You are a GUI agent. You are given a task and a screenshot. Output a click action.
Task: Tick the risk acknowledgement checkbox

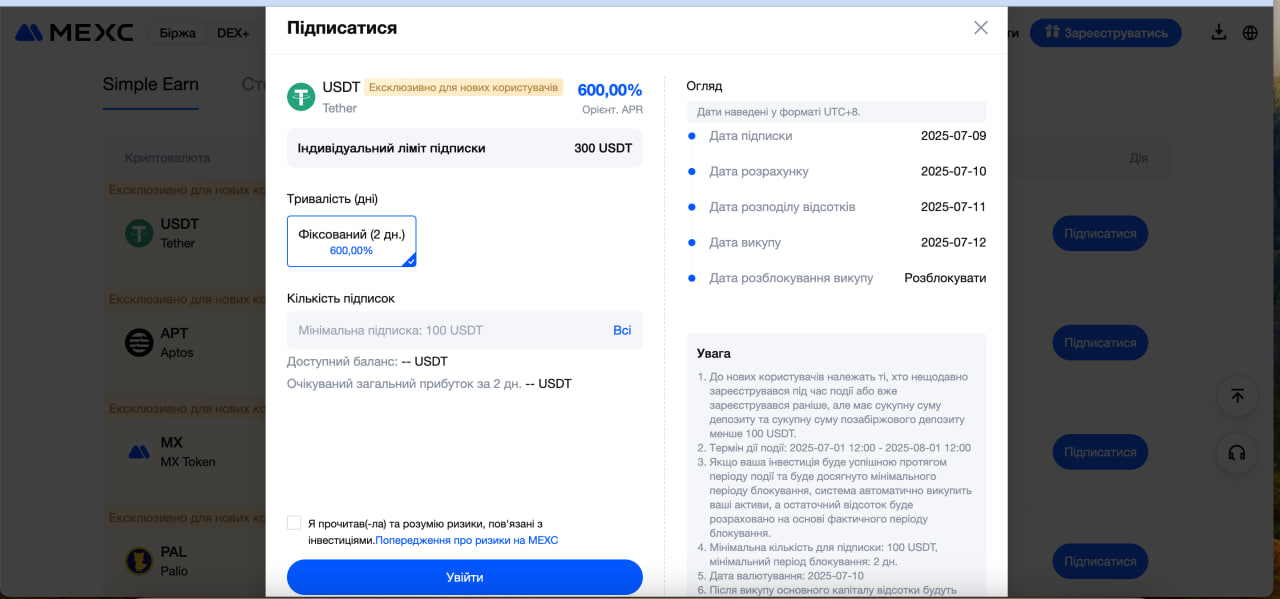294,523
